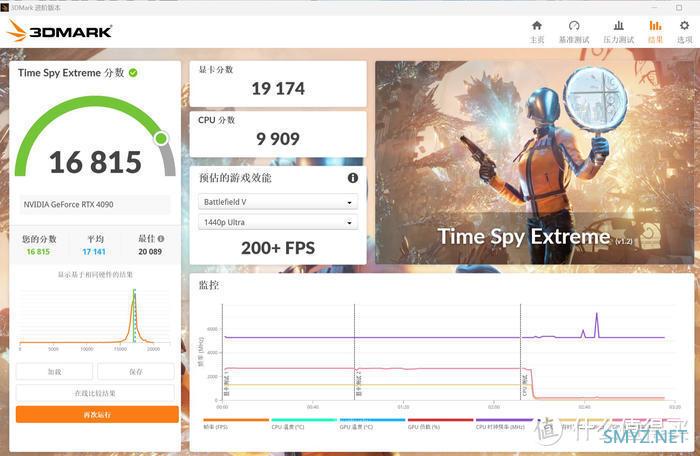Click the 监控 monitoring heading
This screenshot has height=456, width=700.
pyautogui.click(x=208, y=285)
